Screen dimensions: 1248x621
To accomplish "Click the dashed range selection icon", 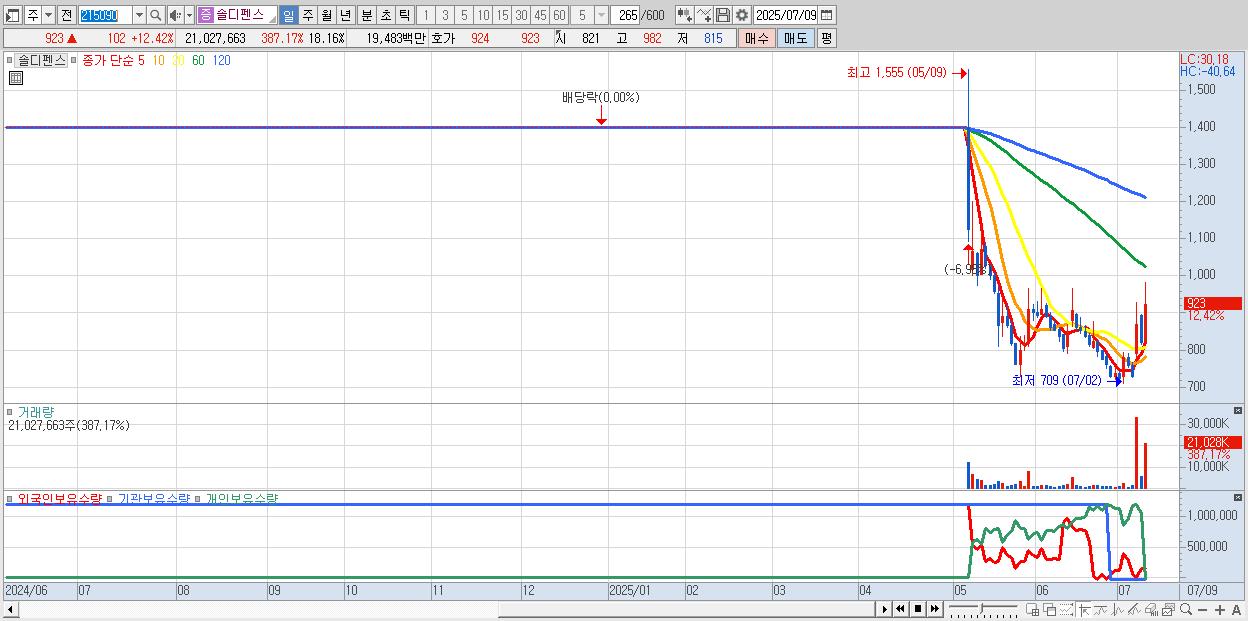I will 1066,609.
